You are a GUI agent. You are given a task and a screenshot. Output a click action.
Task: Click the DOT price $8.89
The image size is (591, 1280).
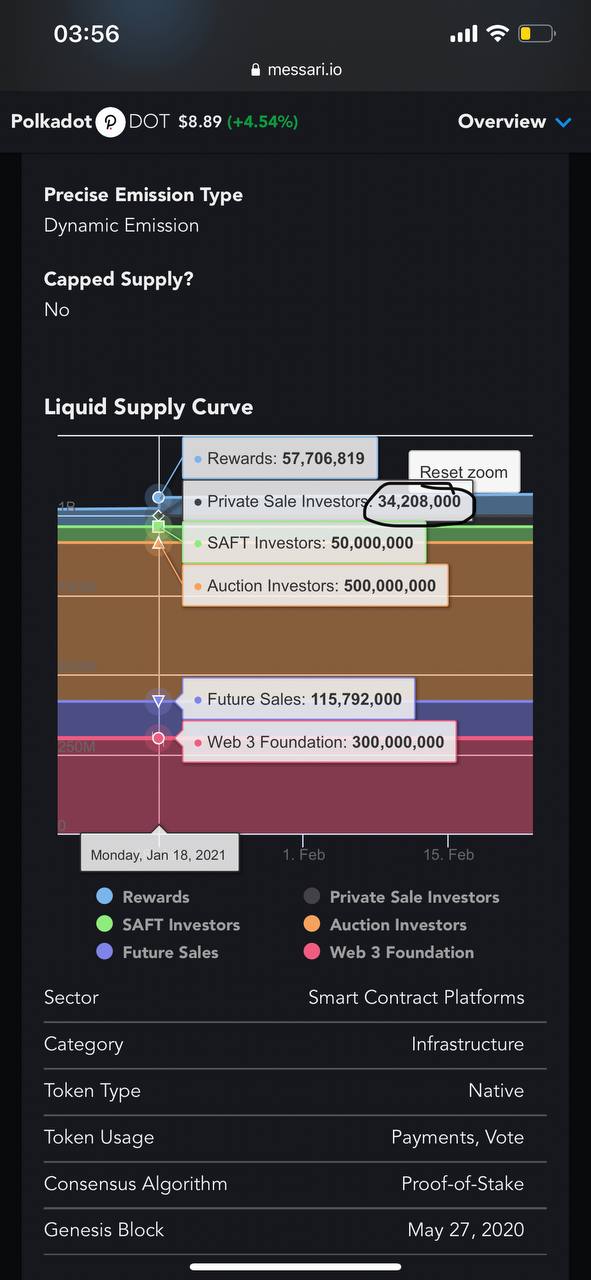click(x=200, y=122)
